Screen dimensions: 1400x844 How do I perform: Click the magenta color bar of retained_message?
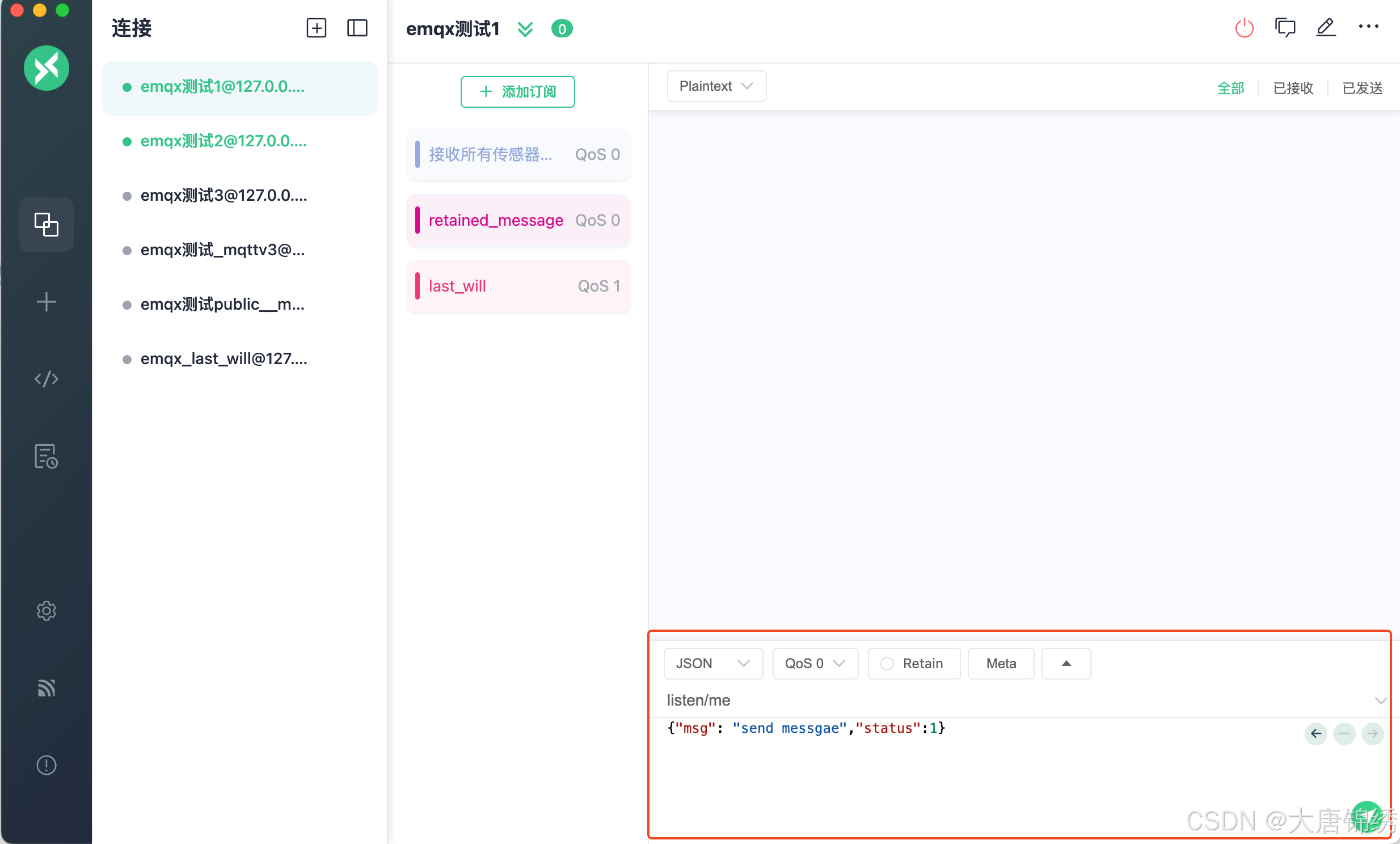417,221
